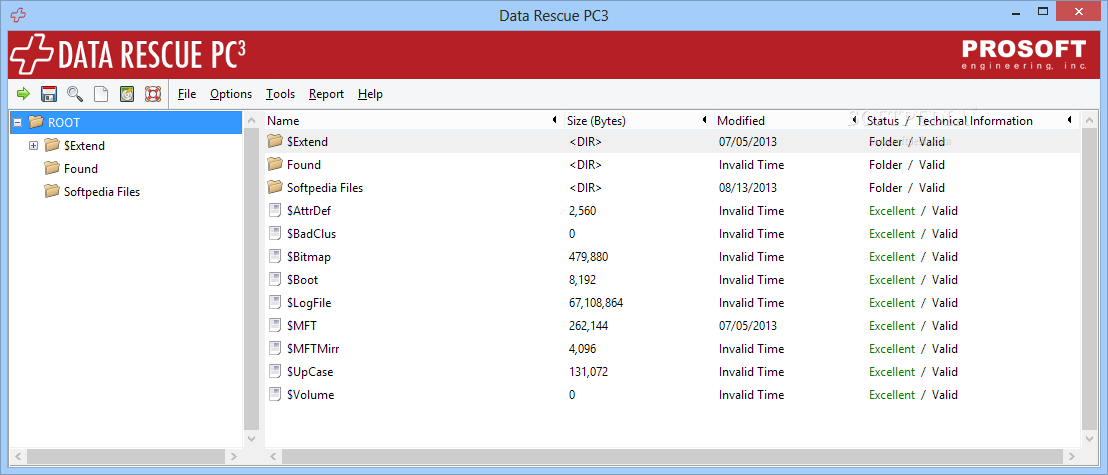Screen dimensions: 1108x475
Task: Click the lifebuoy toolbar icon
Action: (x=153, y=93)
